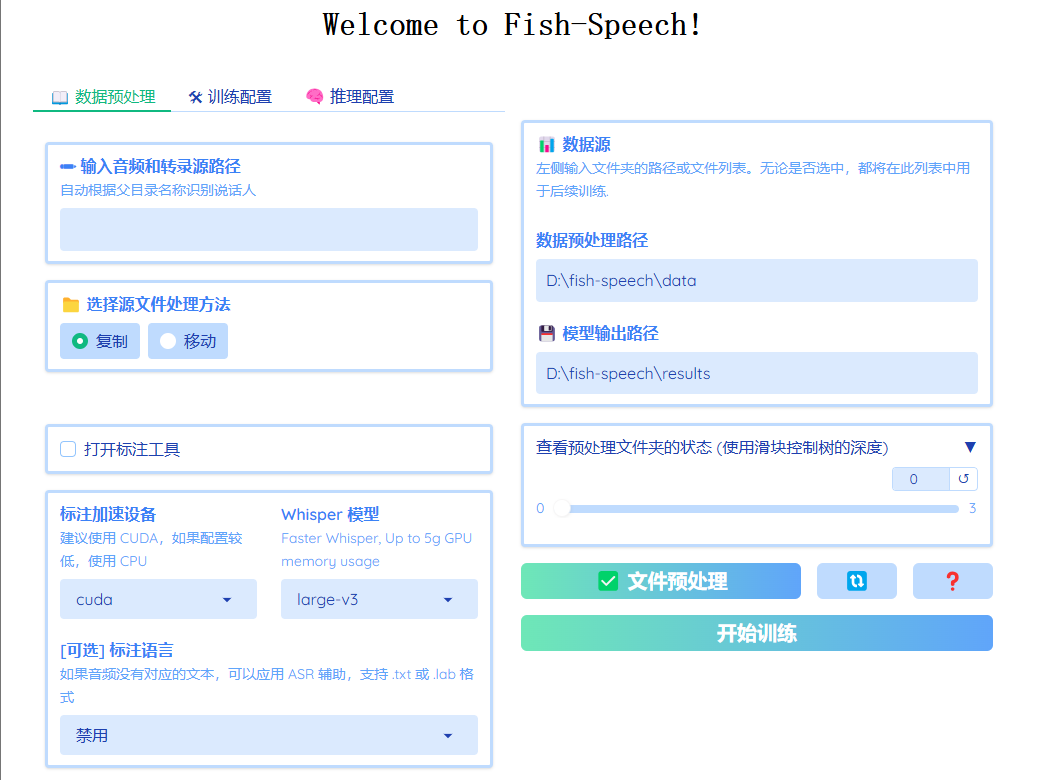
Task: Click the brain icon on 推理配置 tab
Action: (x=314, y=97)
